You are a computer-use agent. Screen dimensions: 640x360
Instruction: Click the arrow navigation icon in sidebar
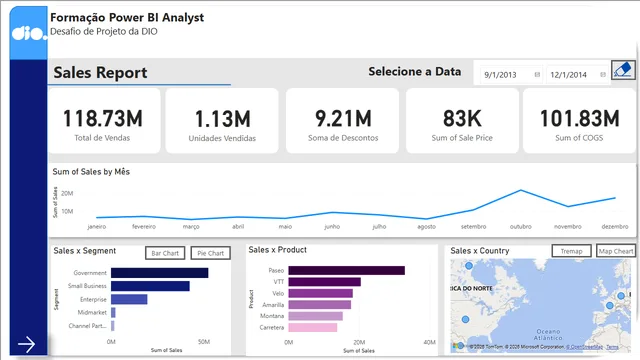point(27,344)
